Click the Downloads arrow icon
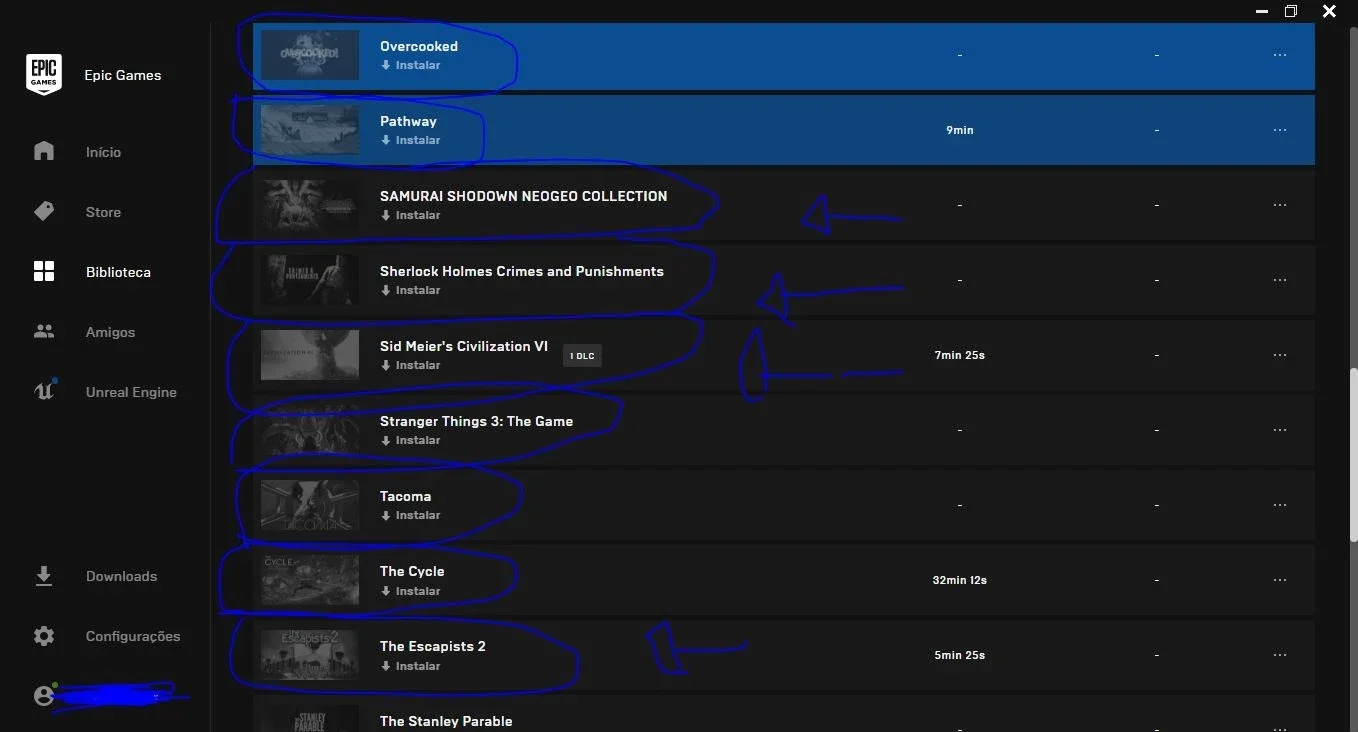The image size is (1358, 732). pos(44,576)
